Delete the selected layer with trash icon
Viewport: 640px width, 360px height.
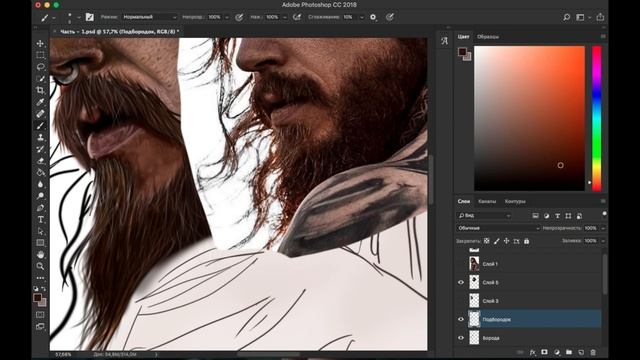tap(593, 352)
